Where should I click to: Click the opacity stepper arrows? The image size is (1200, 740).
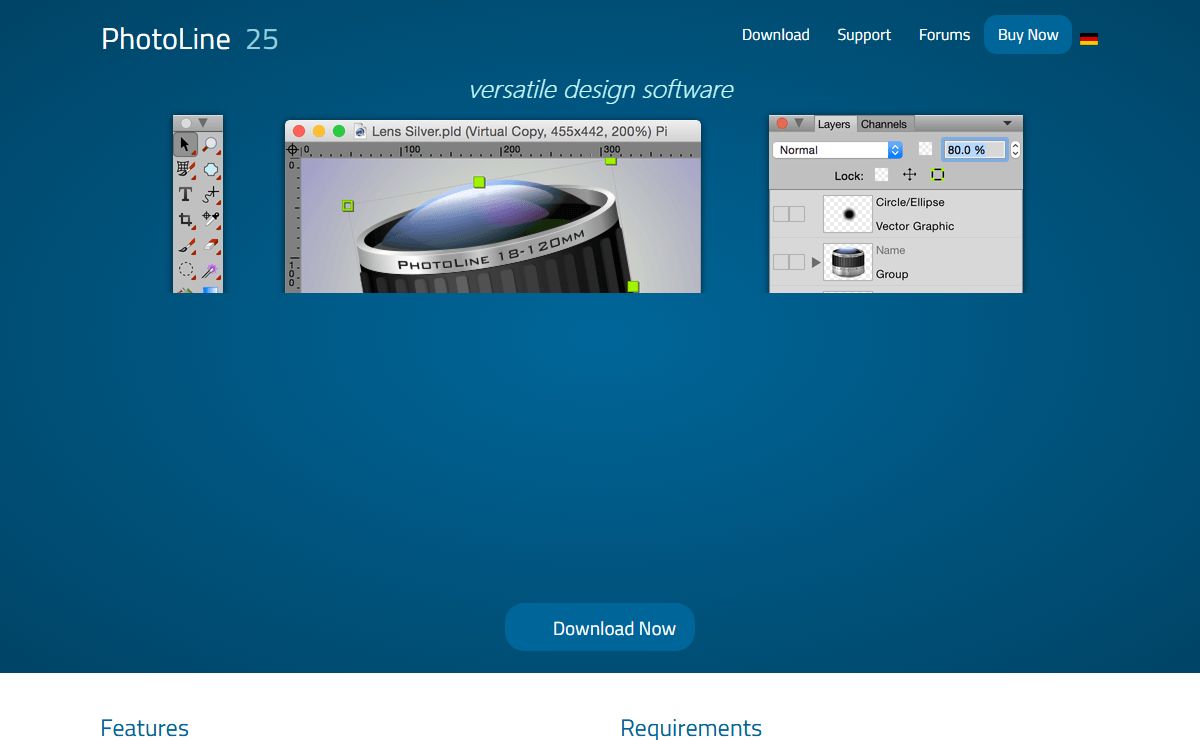(1015, 149)
